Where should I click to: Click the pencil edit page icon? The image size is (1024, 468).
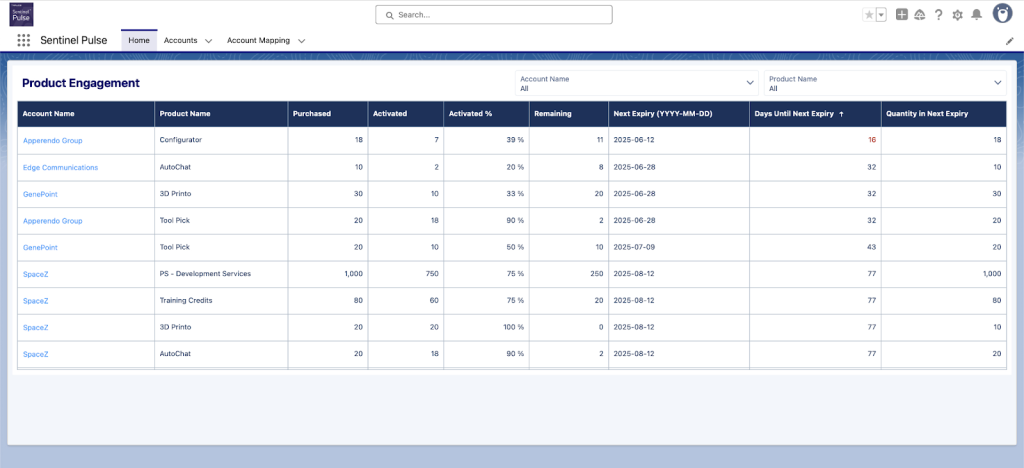pos(1009,41)
